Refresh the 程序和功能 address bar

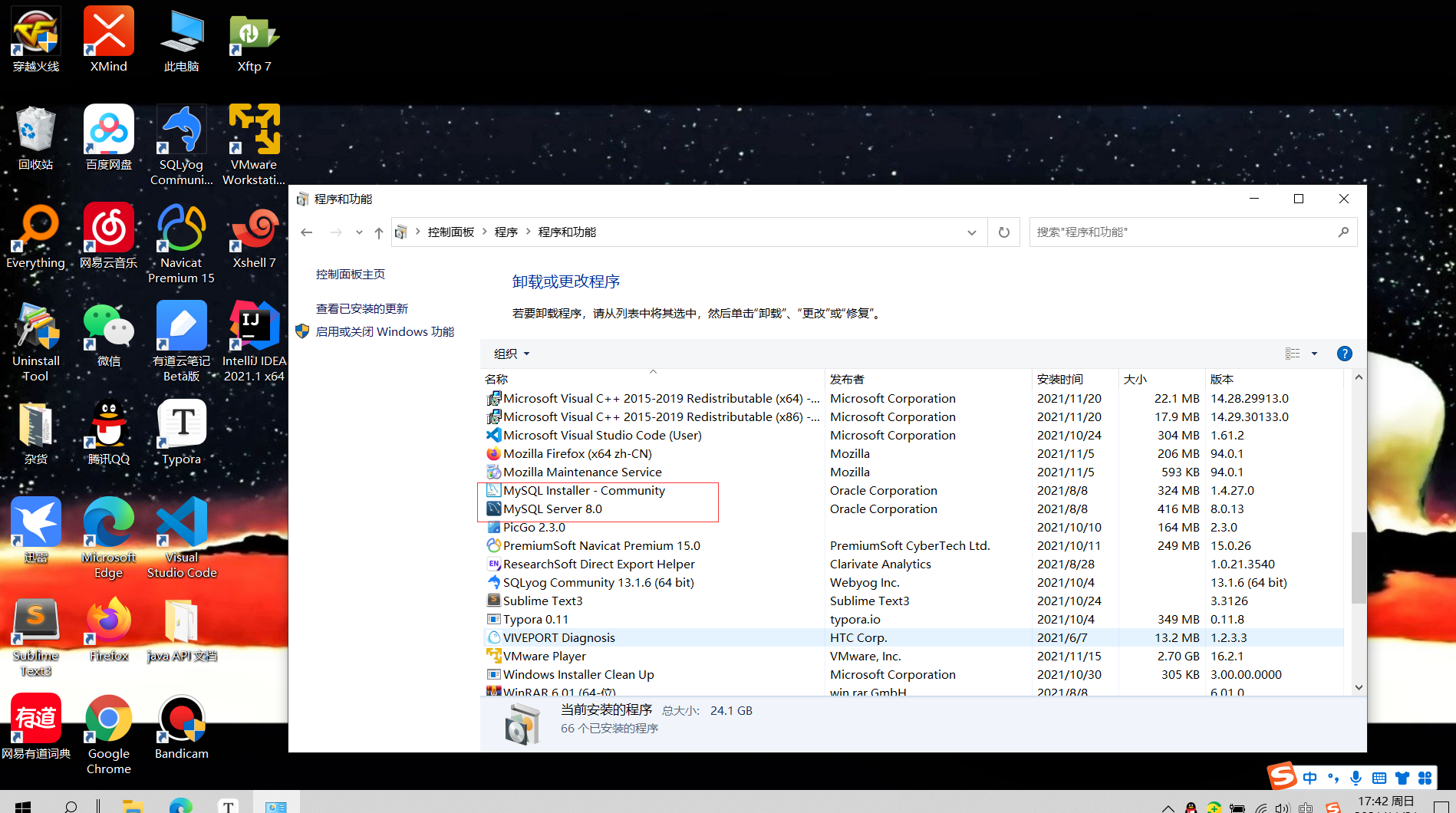click(1003, 232)
